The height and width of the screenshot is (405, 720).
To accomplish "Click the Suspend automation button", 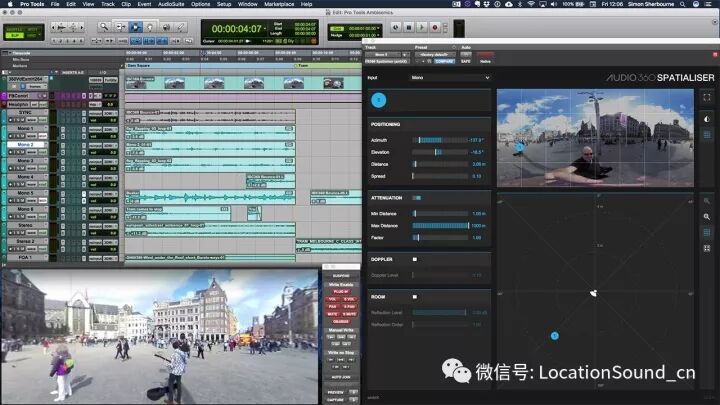I will click(341, 276).
